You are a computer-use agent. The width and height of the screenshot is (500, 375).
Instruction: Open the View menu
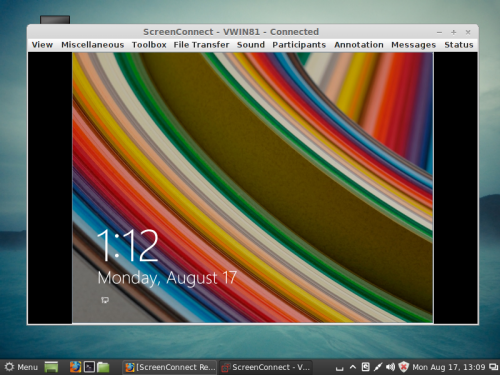click(x=42, y=45)
